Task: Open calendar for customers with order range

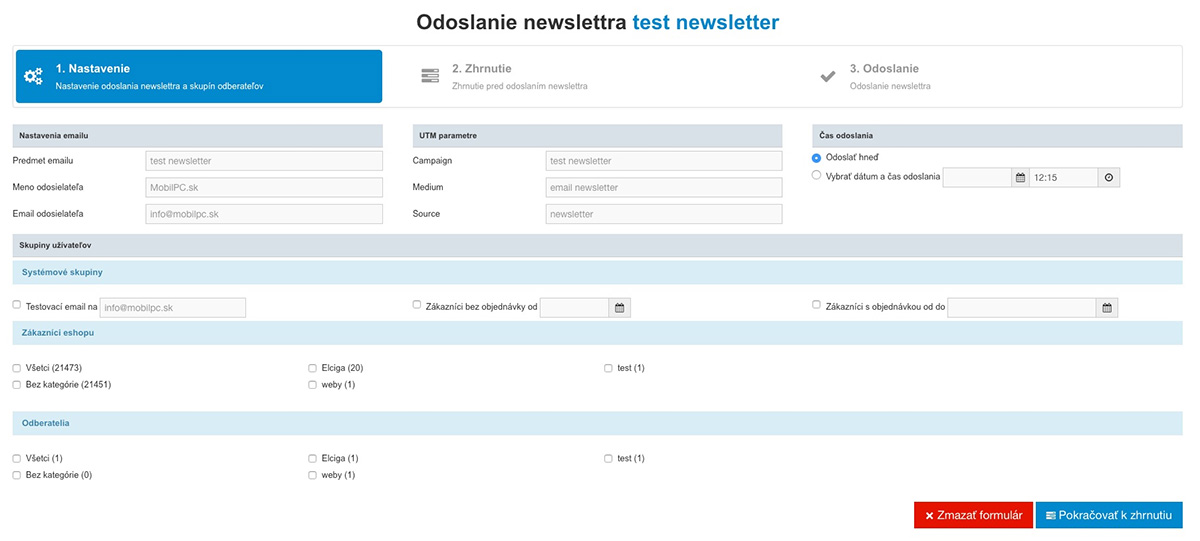Action: pos(1107,308)
